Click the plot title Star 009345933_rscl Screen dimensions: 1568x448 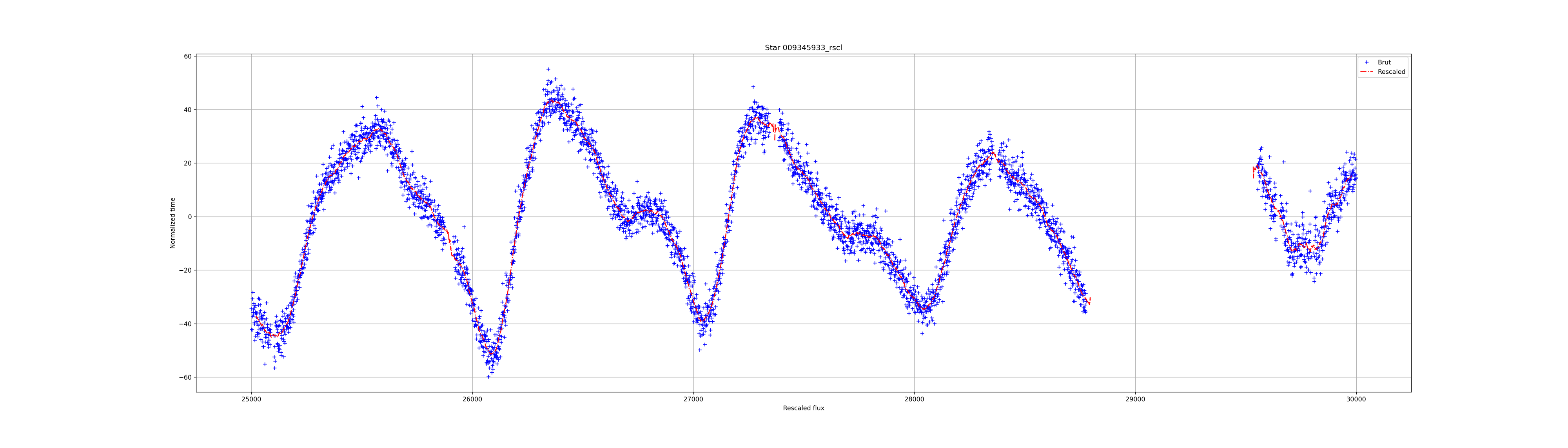[803, 47]
